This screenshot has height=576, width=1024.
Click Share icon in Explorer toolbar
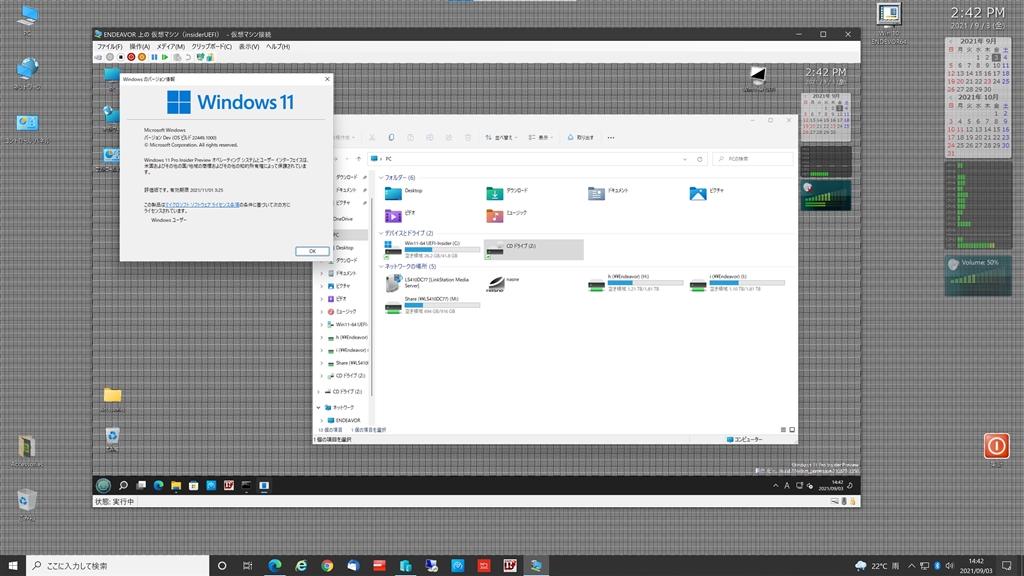[449, 137]
